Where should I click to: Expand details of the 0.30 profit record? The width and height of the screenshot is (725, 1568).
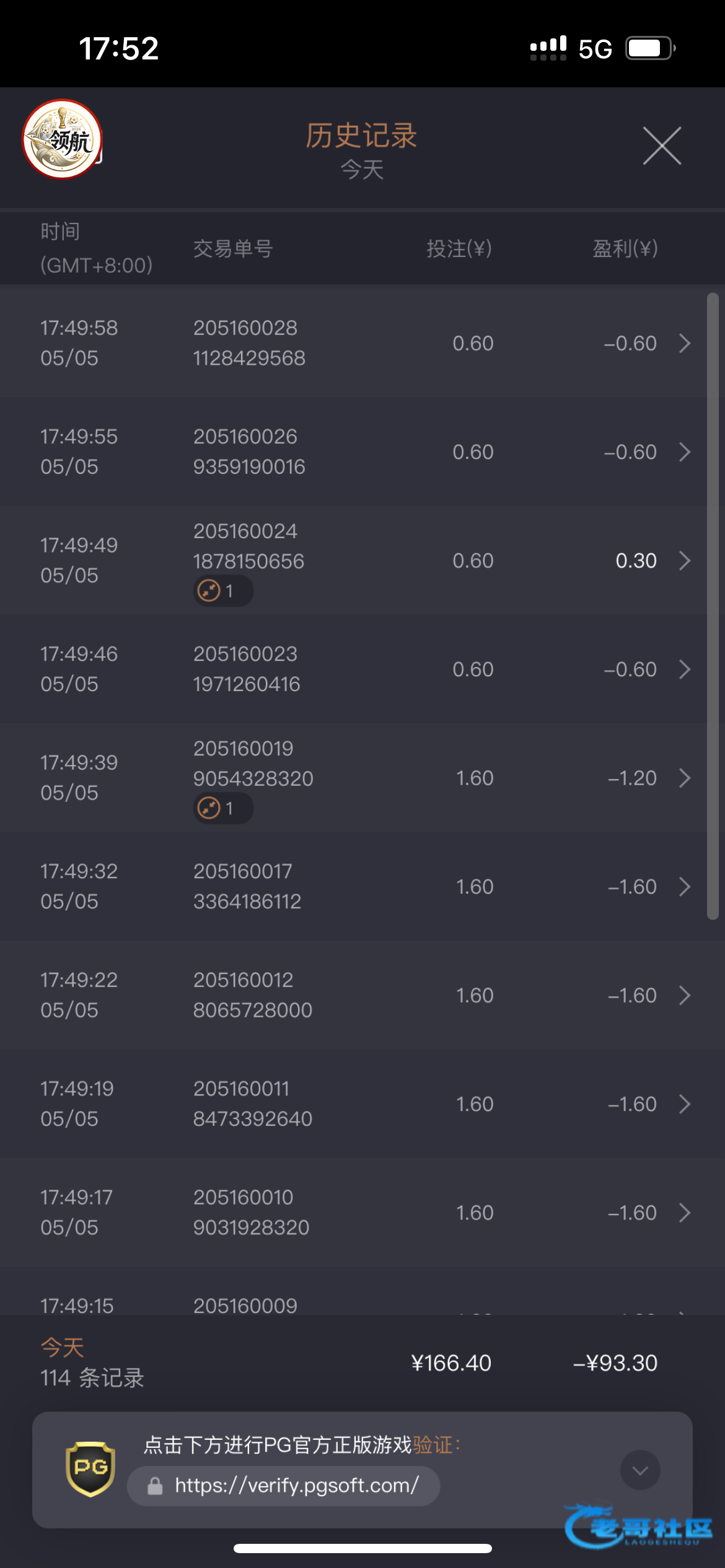(x=684, y=560)
